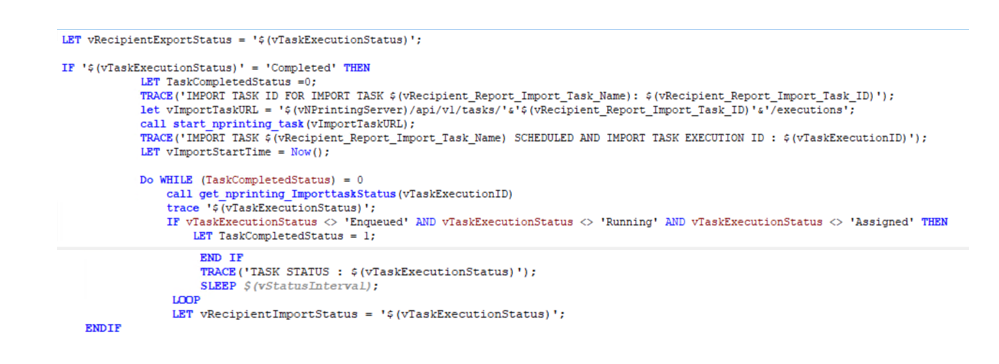
Task: Click the word 'THEN' after 'Completed'
Action: pos(357,68)
